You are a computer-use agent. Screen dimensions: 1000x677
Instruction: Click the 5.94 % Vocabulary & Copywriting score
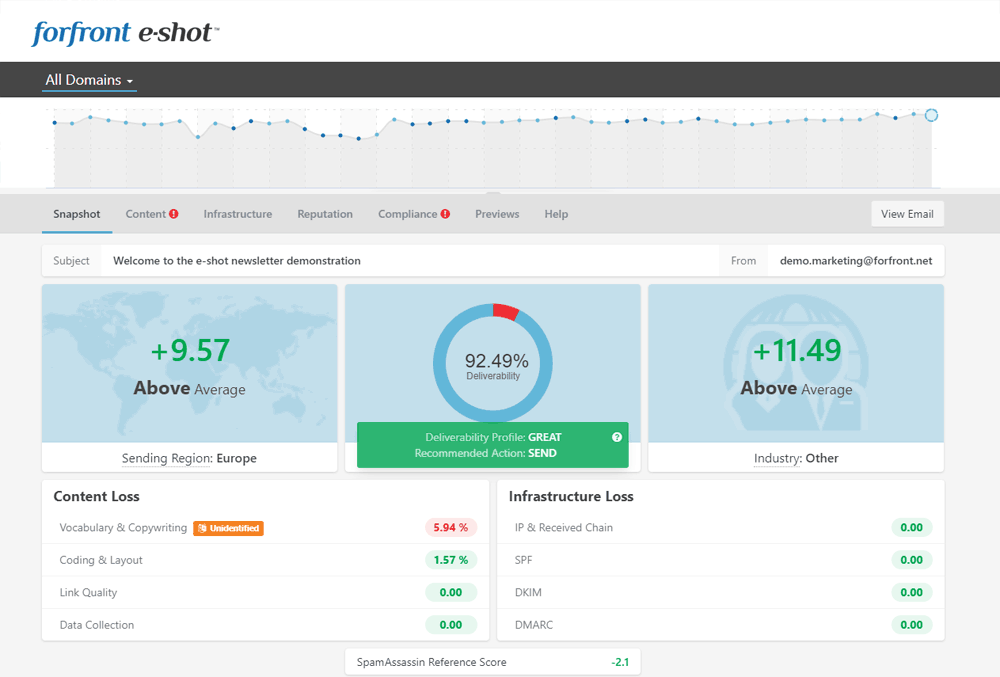(451, 528)
